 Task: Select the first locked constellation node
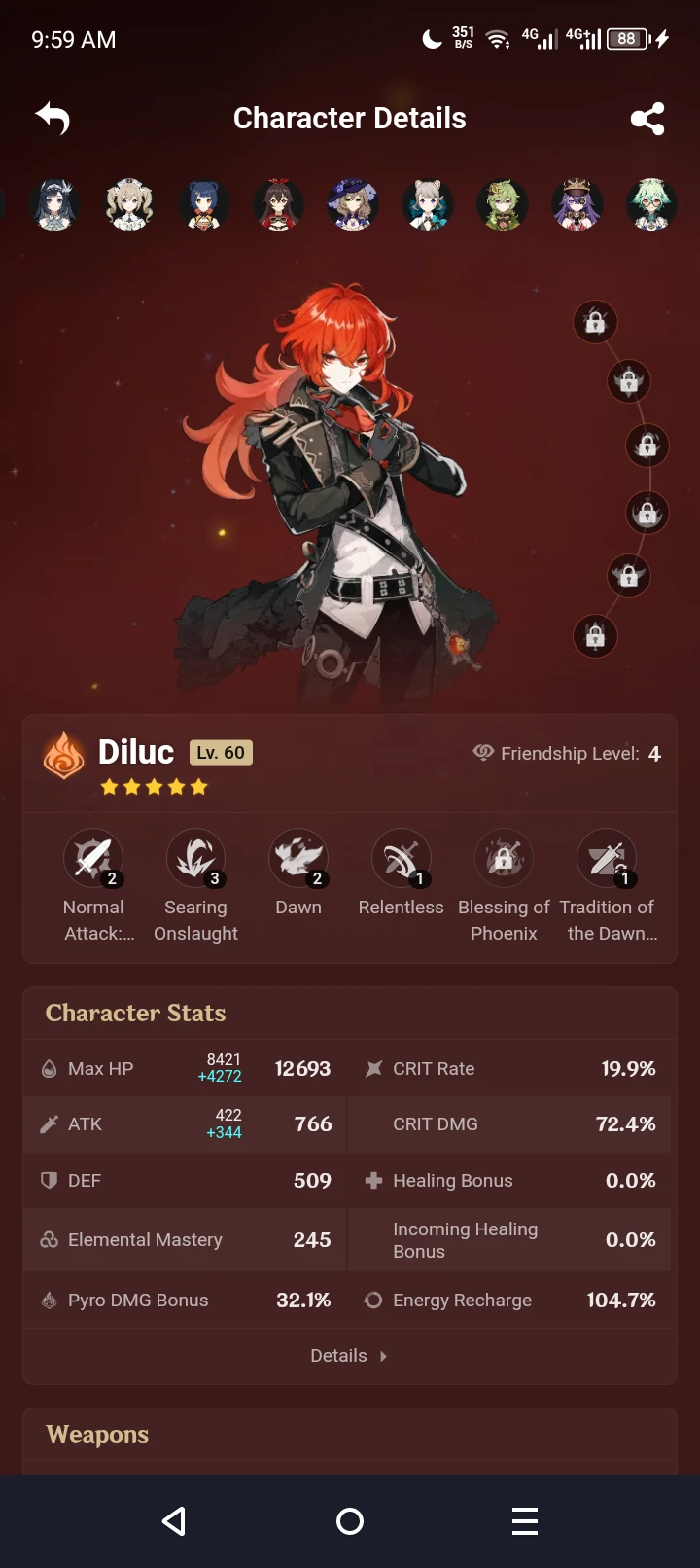pos(595,321)
